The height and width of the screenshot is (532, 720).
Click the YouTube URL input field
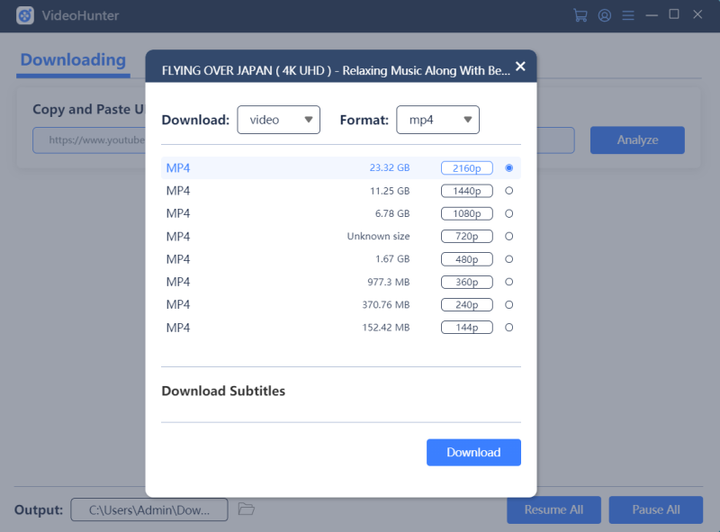pos(303,140)
